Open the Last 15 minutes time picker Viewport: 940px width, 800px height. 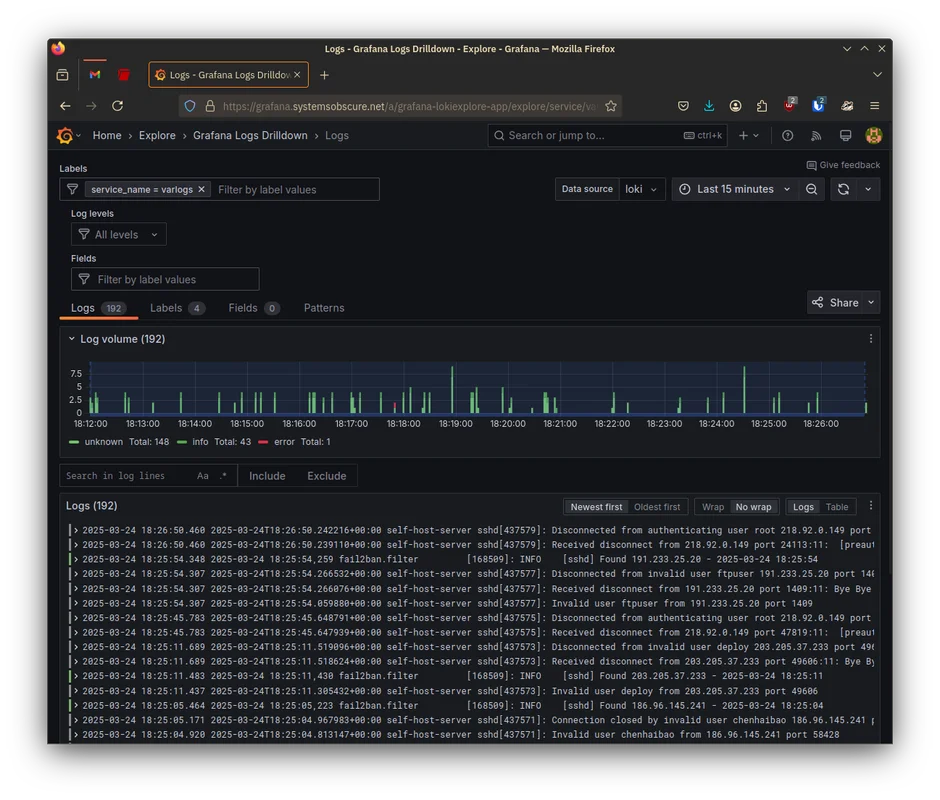click(735, 189)
